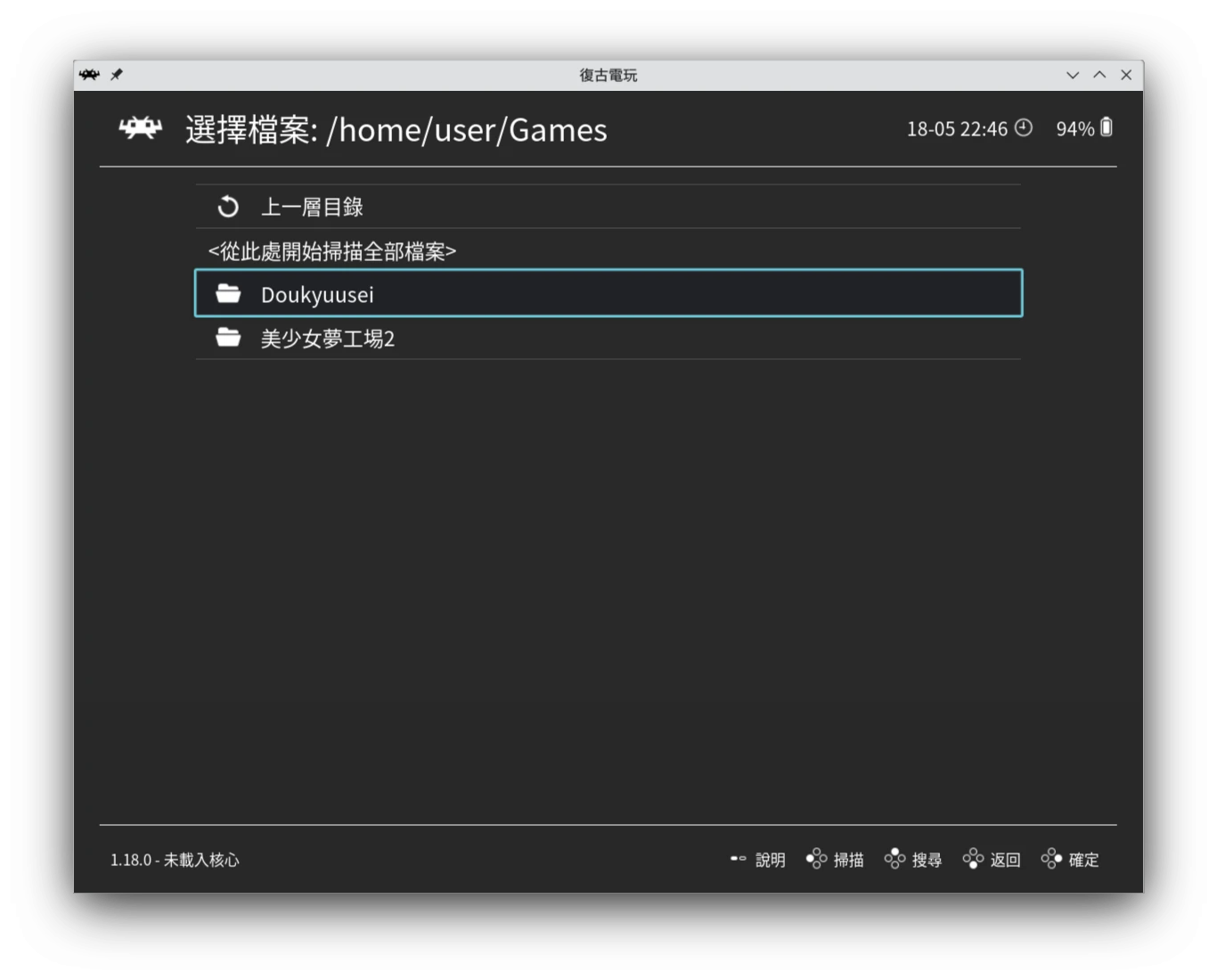The image size is (1217, 980).
Task: Click the RetroArch icon in the title bar
Action: coord(89,75)
